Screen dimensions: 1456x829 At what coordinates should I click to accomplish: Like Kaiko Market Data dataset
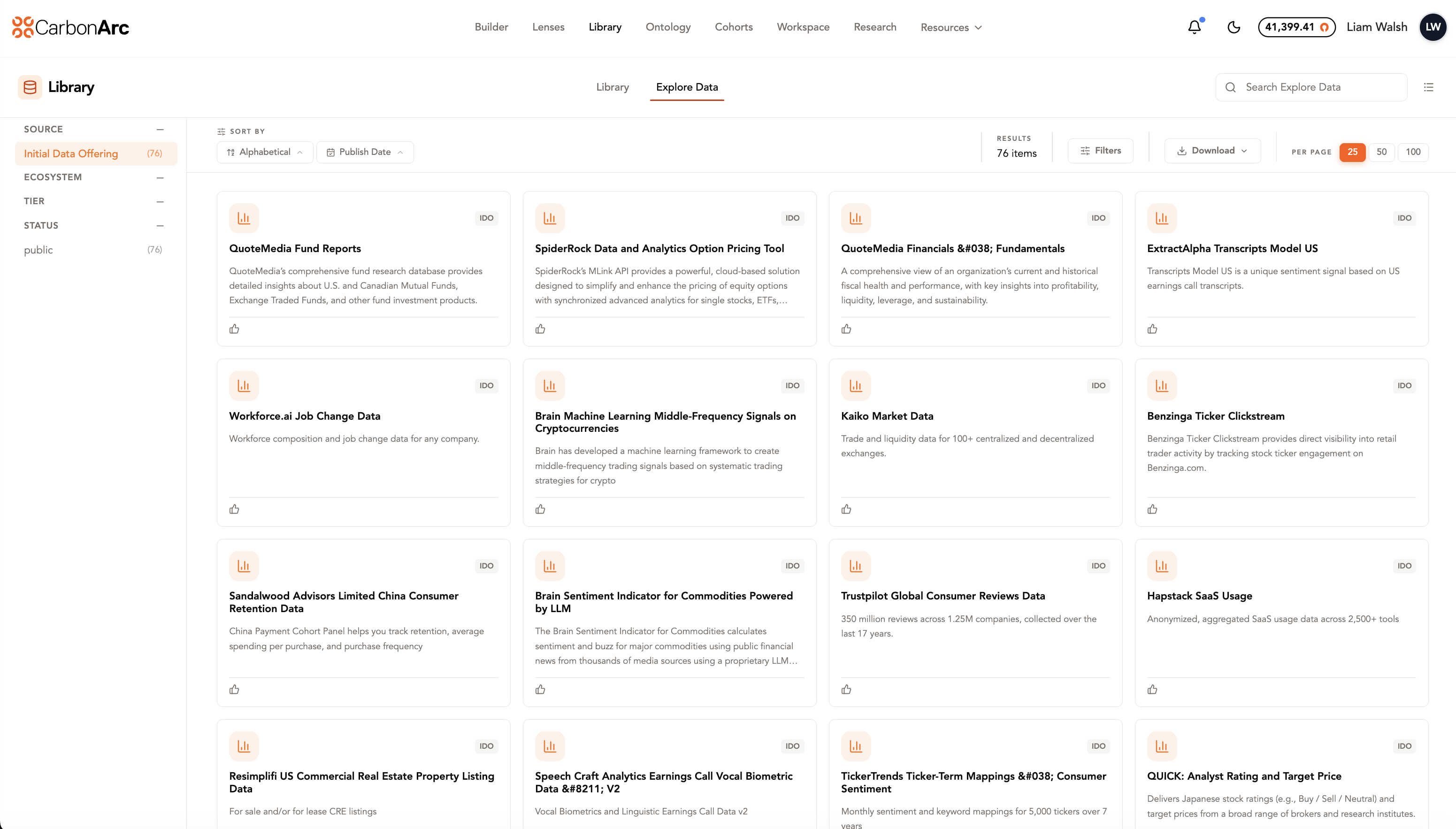(846, 509)
